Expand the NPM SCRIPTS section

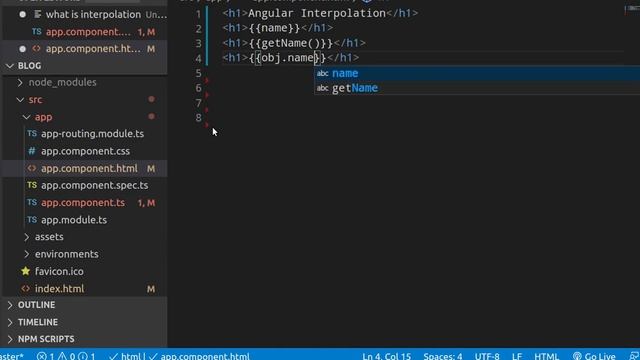46,339
